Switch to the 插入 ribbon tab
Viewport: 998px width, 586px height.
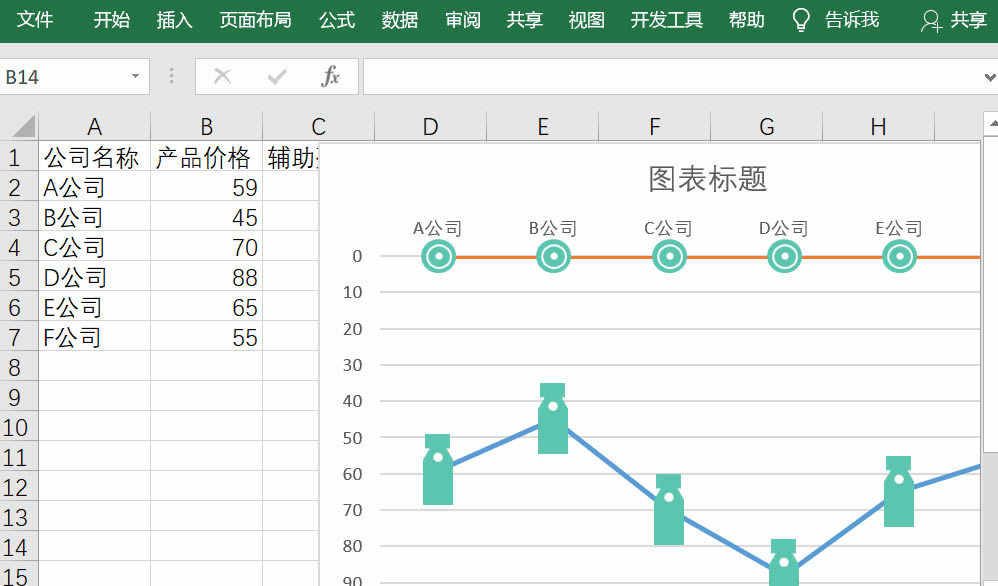click(x=173, y=19)
